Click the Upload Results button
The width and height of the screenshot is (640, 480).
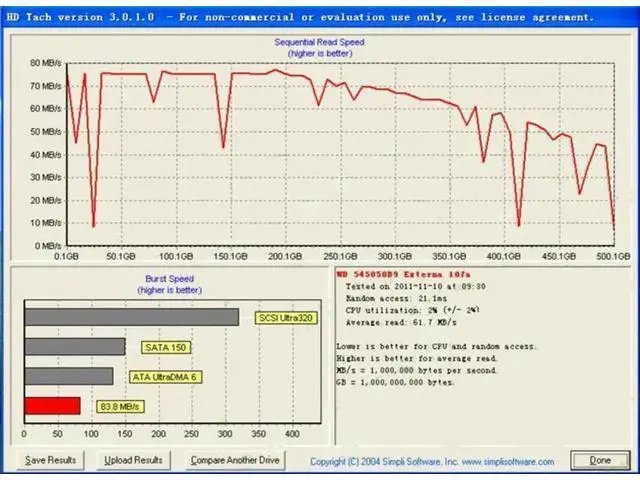pos(133,460)
